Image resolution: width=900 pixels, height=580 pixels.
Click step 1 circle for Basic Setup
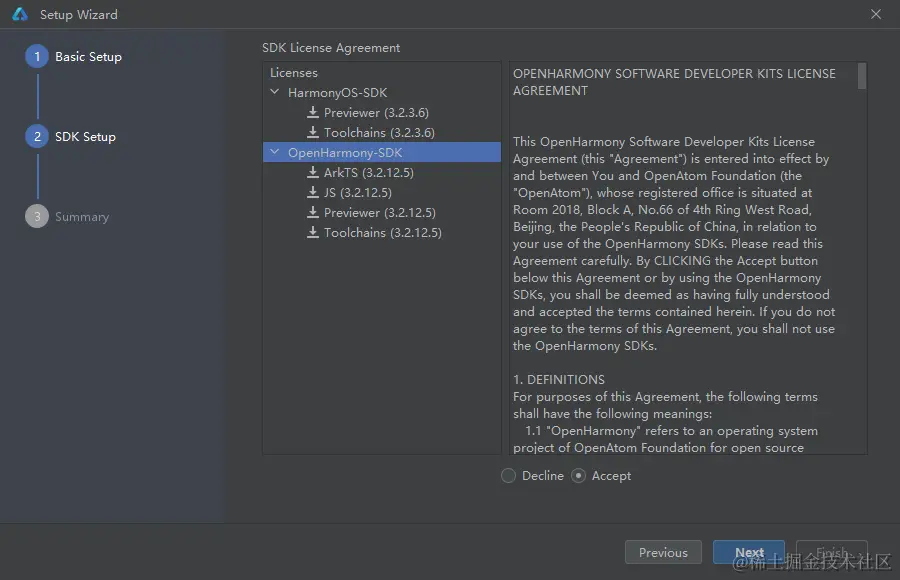pos(37,56)
